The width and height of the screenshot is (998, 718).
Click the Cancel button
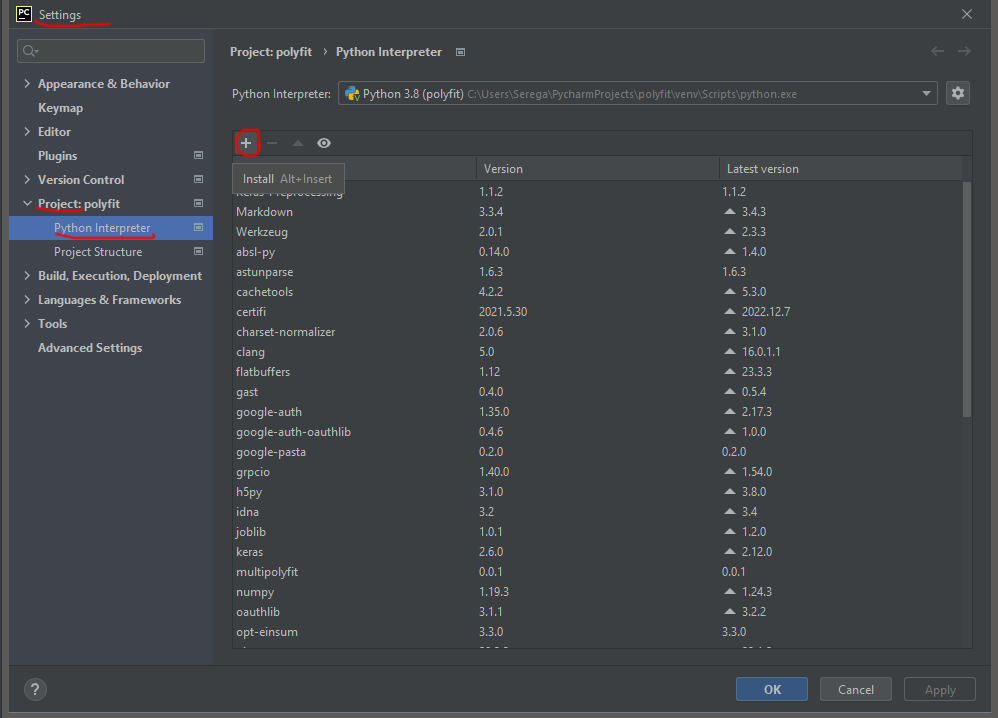pyautogui.click(x=855, y=689)
